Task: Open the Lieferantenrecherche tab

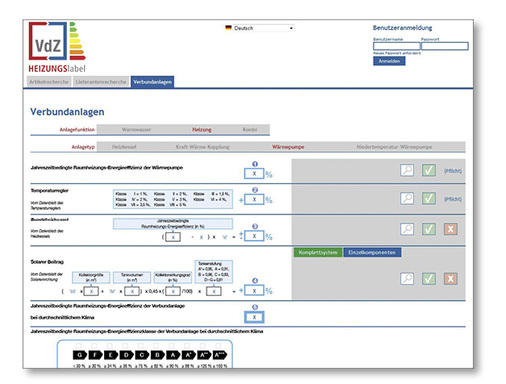Action: click(x=101, y=82)
